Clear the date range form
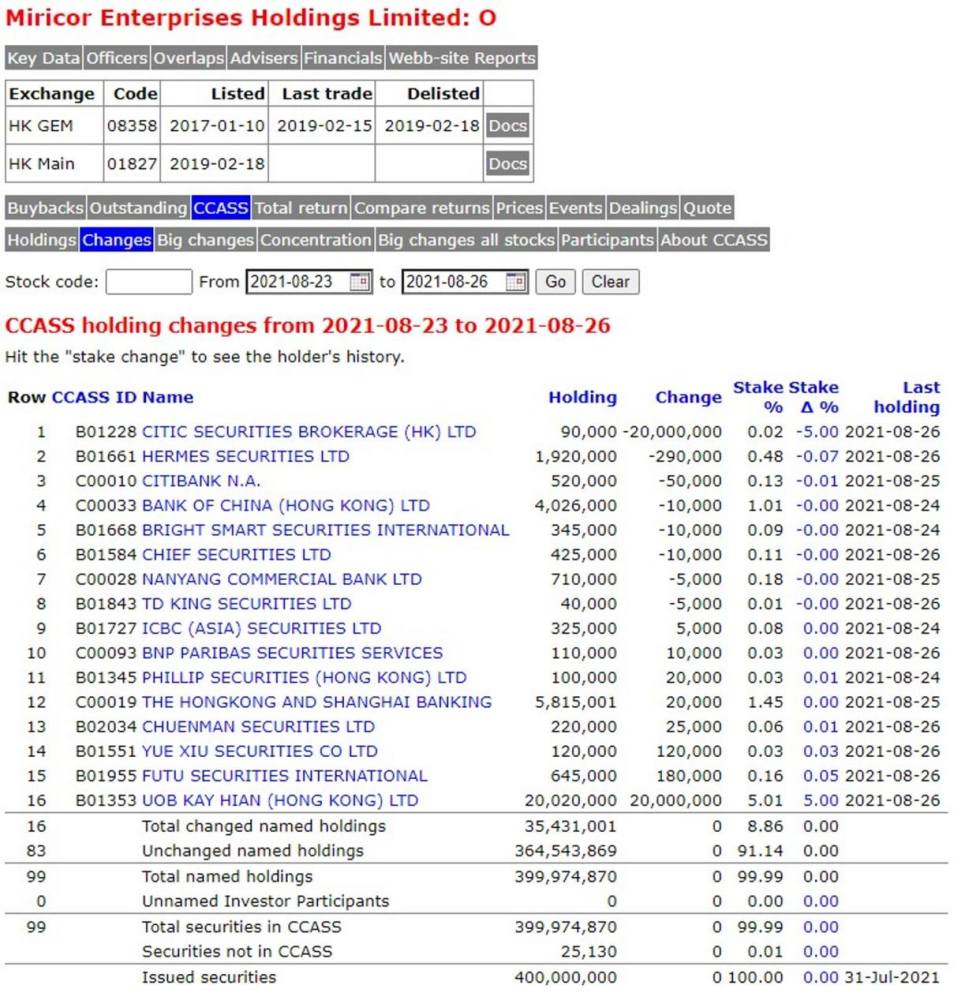The width and height of the screenshot is (980, 1000). pos(610,282)
